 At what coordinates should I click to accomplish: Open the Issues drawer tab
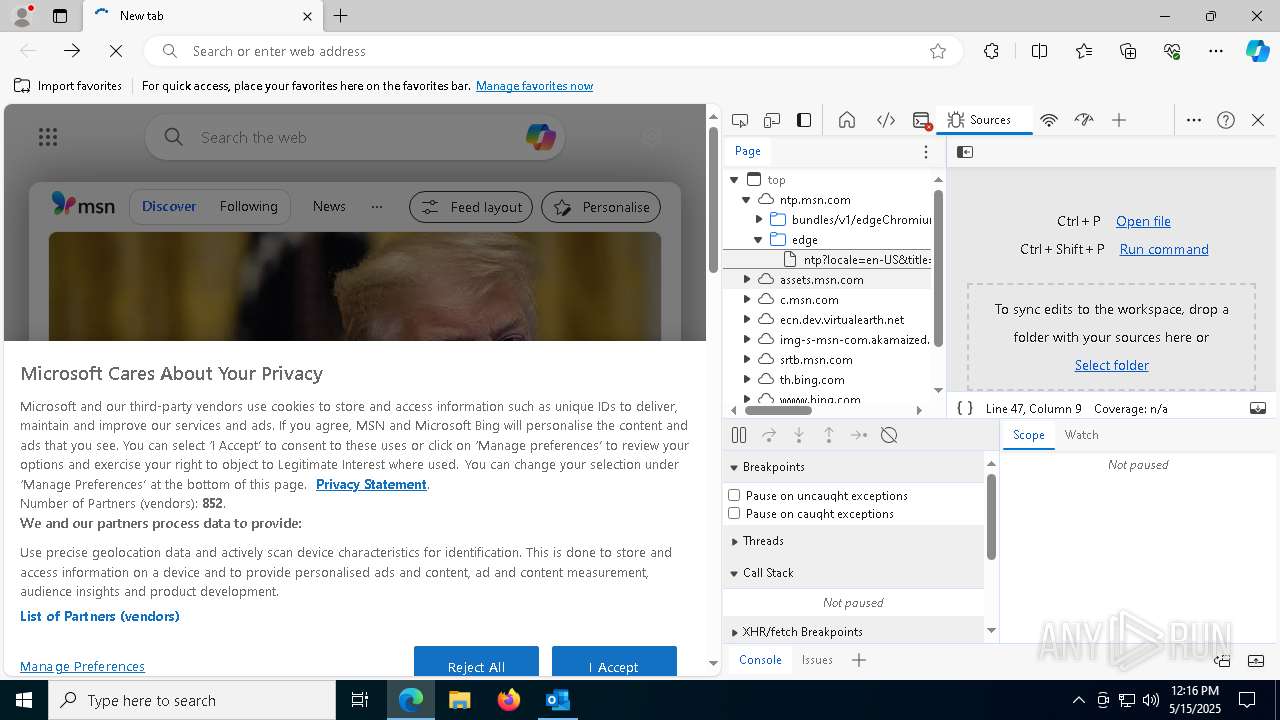[x=817, y=660]
